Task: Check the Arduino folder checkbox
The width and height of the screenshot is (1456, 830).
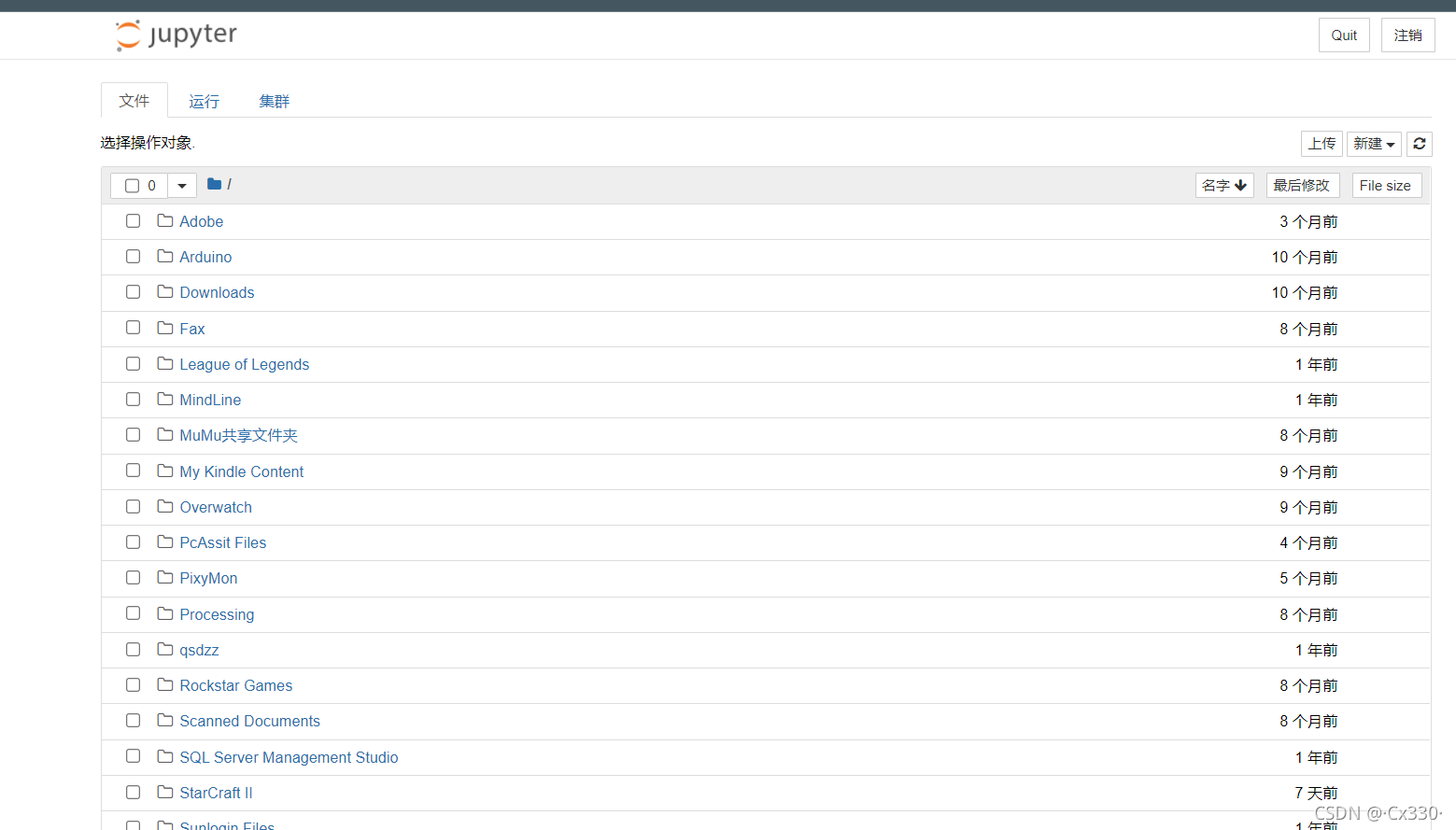Action: [x=134, y=257]
